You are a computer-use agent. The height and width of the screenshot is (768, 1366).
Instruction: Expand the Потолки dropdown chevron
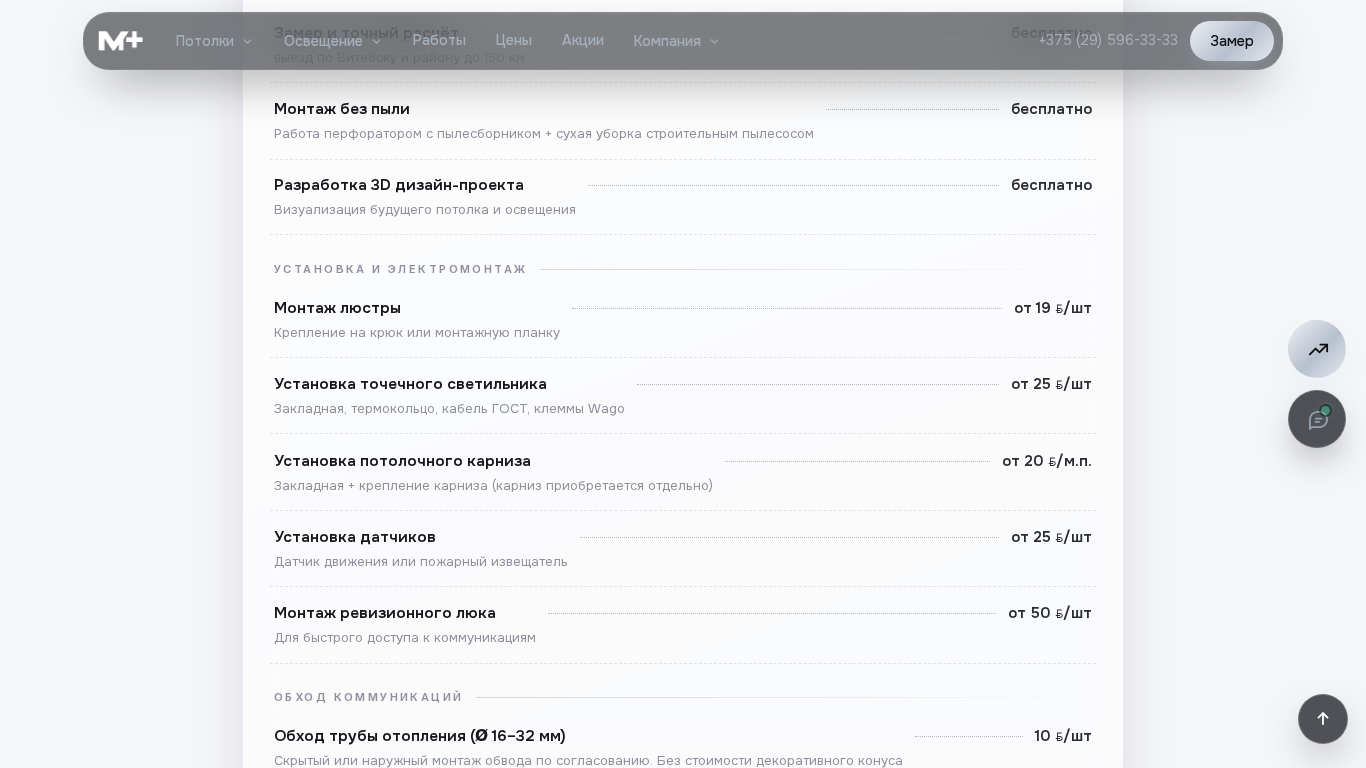coord(248,42)
